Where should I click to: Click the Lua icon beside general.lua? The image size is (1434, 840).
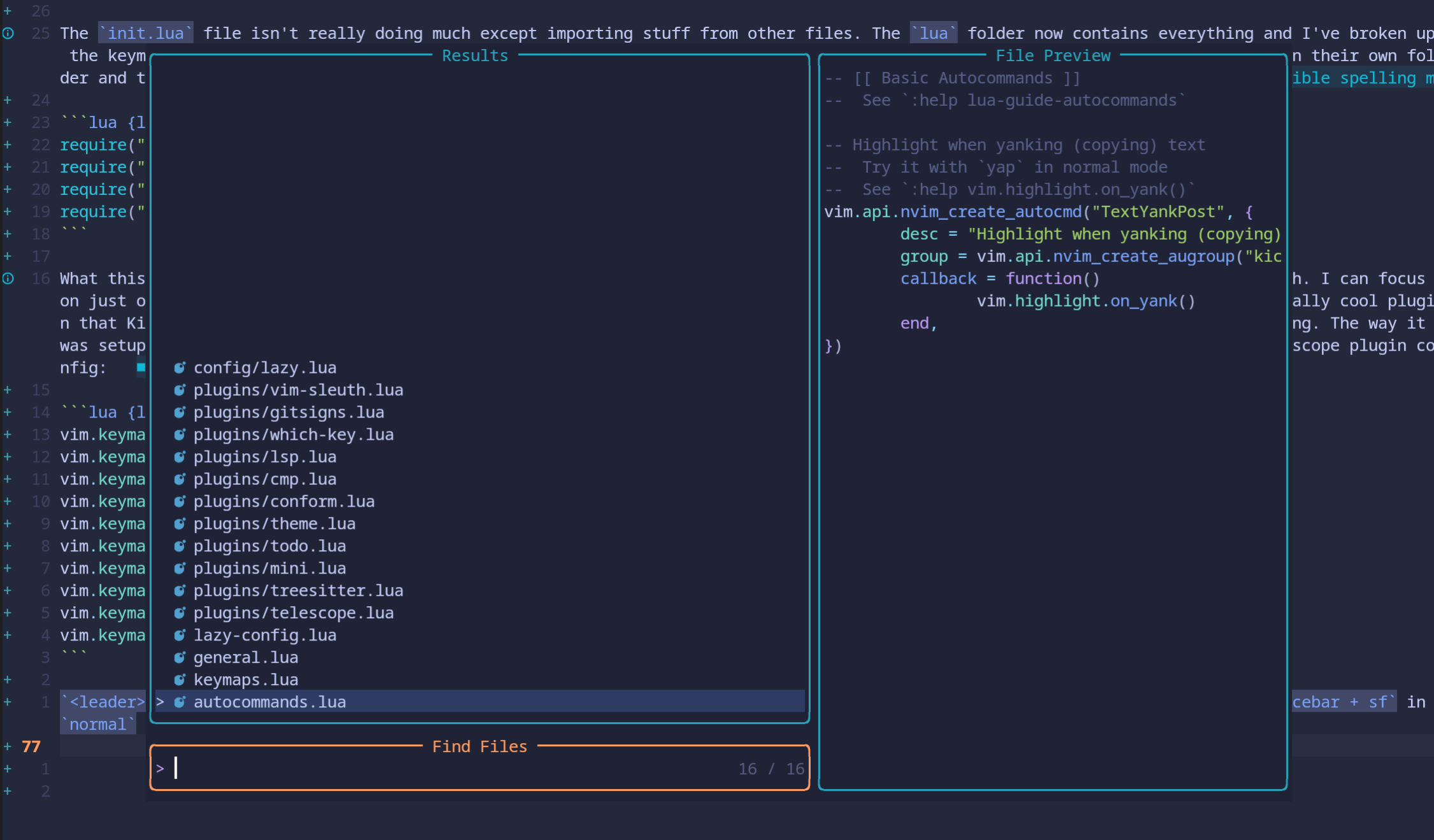(180, 658)
